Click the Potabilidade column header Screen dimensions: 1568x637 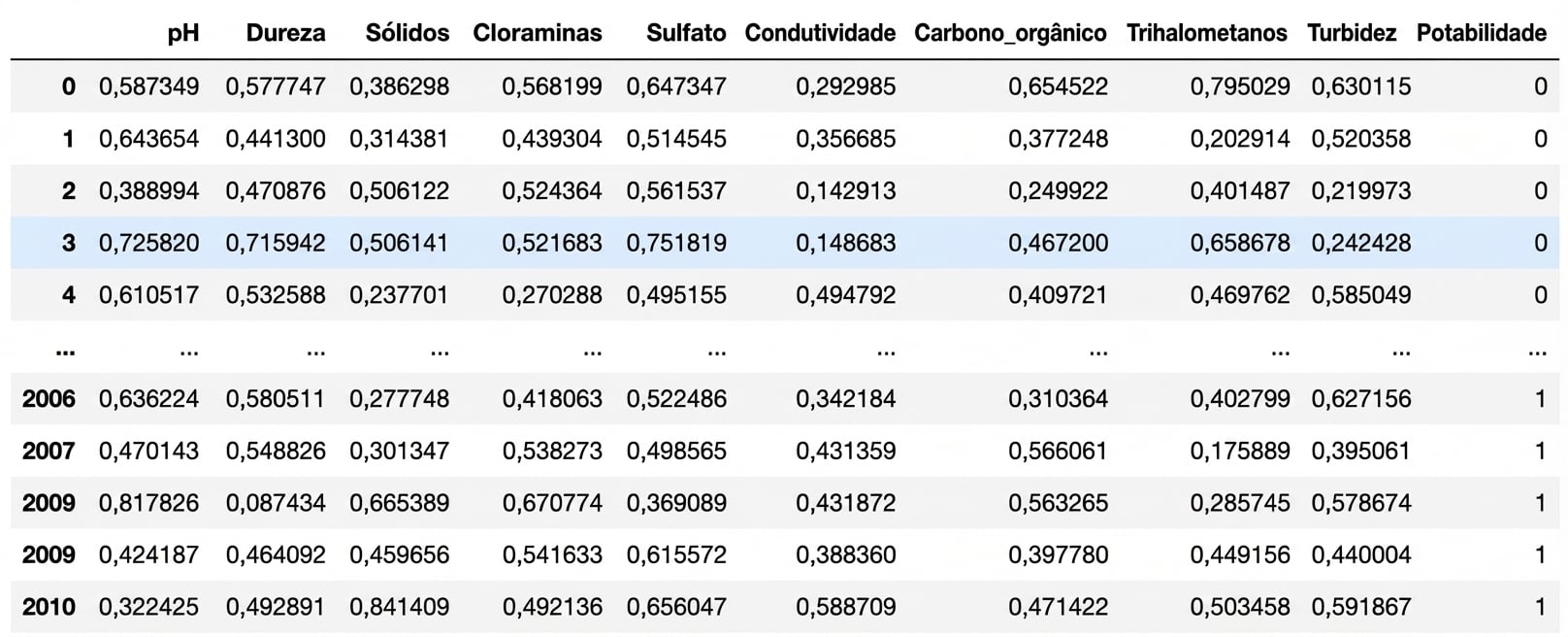[1482, 33]
